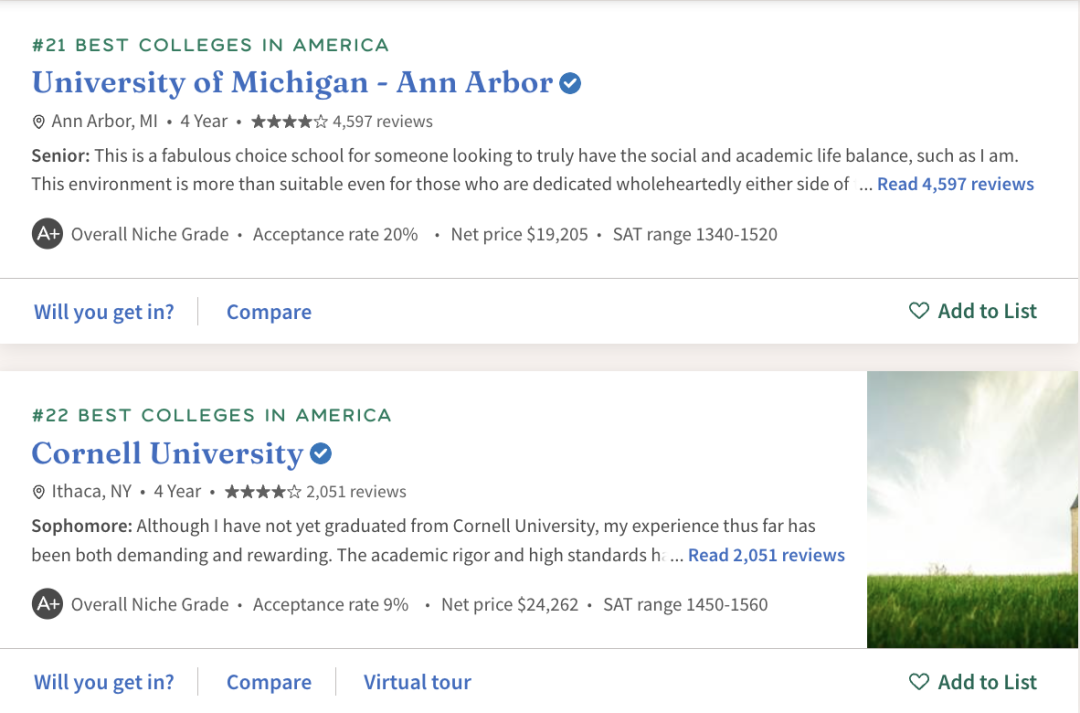Open University of Michigan - Ann Arbor page
Viewport: 1080px width, 713px height.
coord(292,82)
